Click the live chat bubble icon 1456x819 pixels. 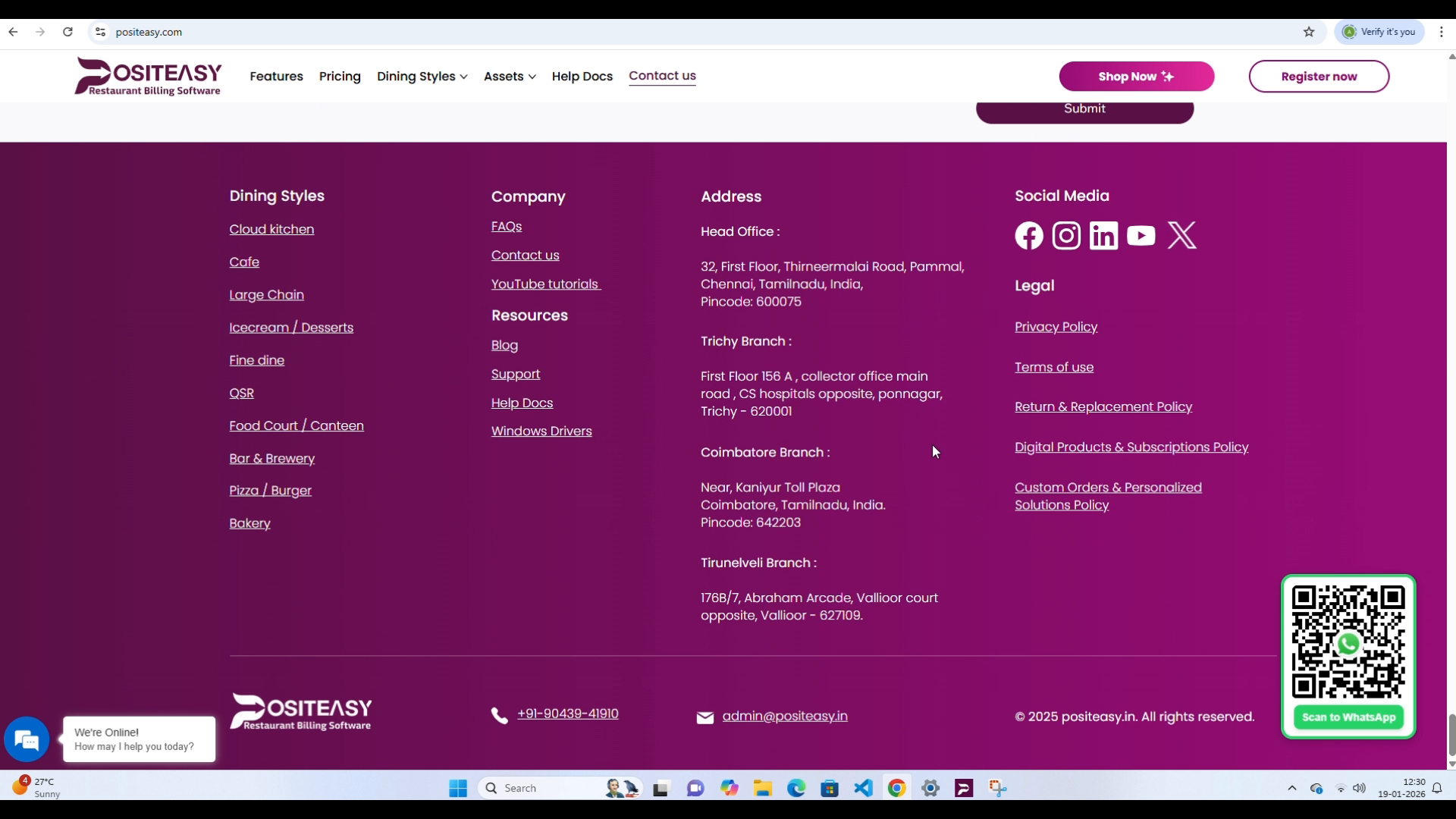pos(27,739)
